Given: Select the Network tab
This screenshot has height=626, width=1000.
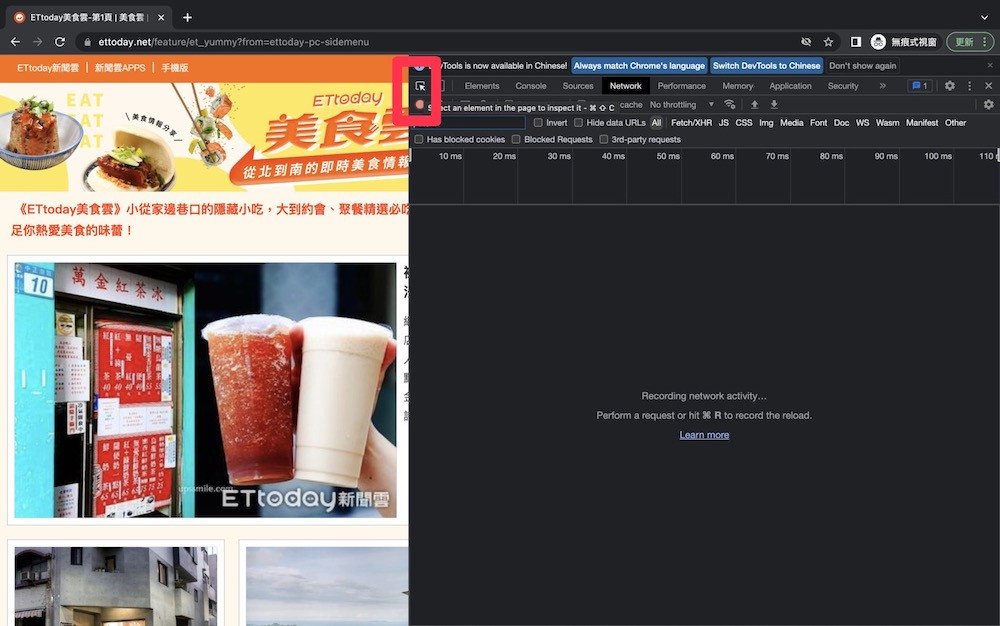Looking at the screenshot, I should click(625, 85).
